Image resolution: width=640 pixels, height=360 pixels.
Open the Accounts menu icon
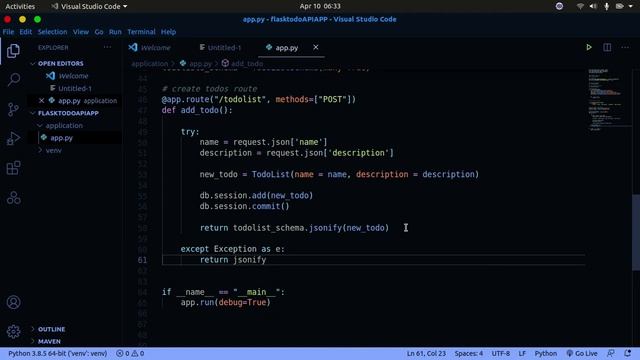pos(13,302)
